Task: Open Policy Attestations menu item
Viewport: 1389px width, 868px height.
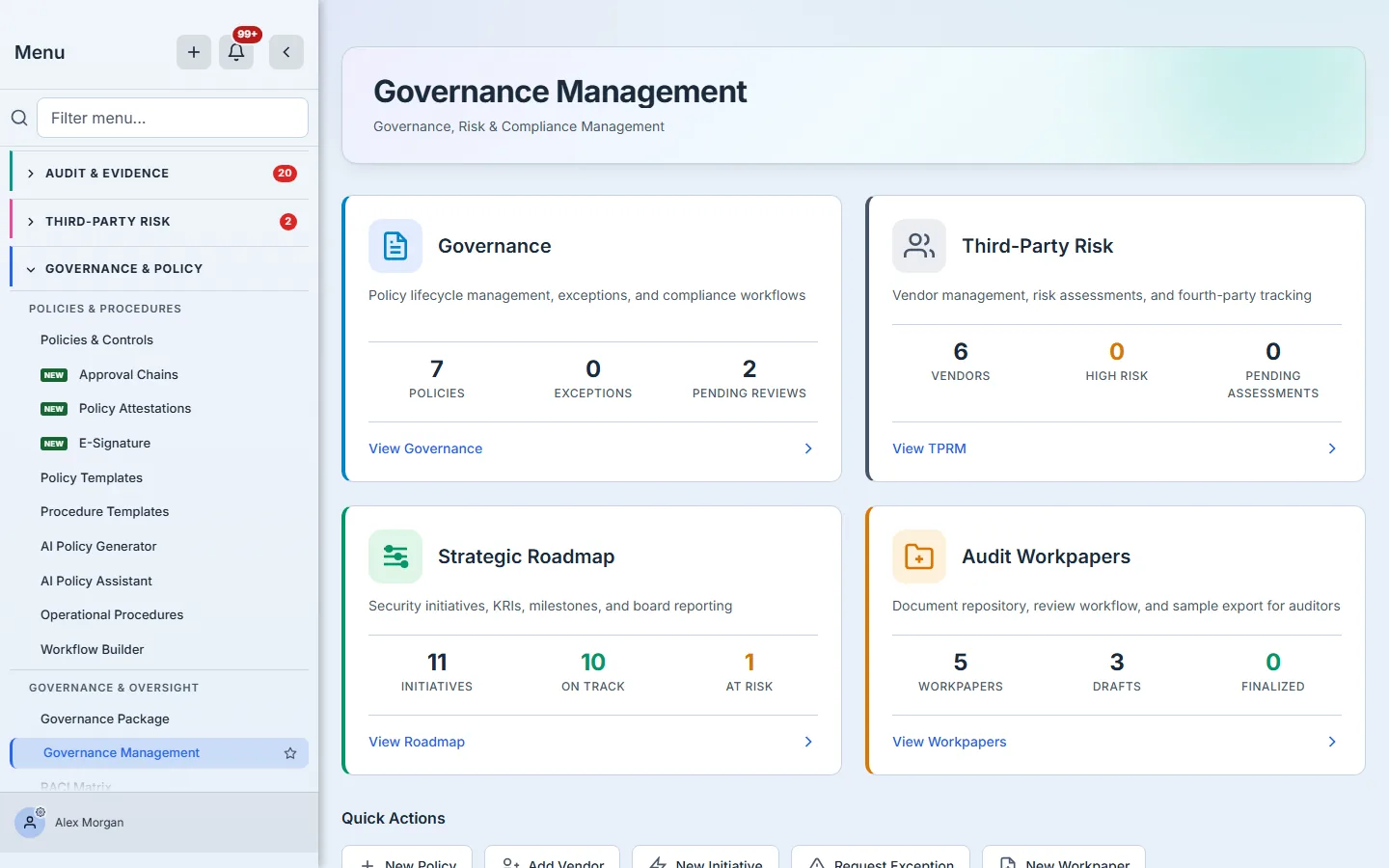Action: (x=135, y=409)
